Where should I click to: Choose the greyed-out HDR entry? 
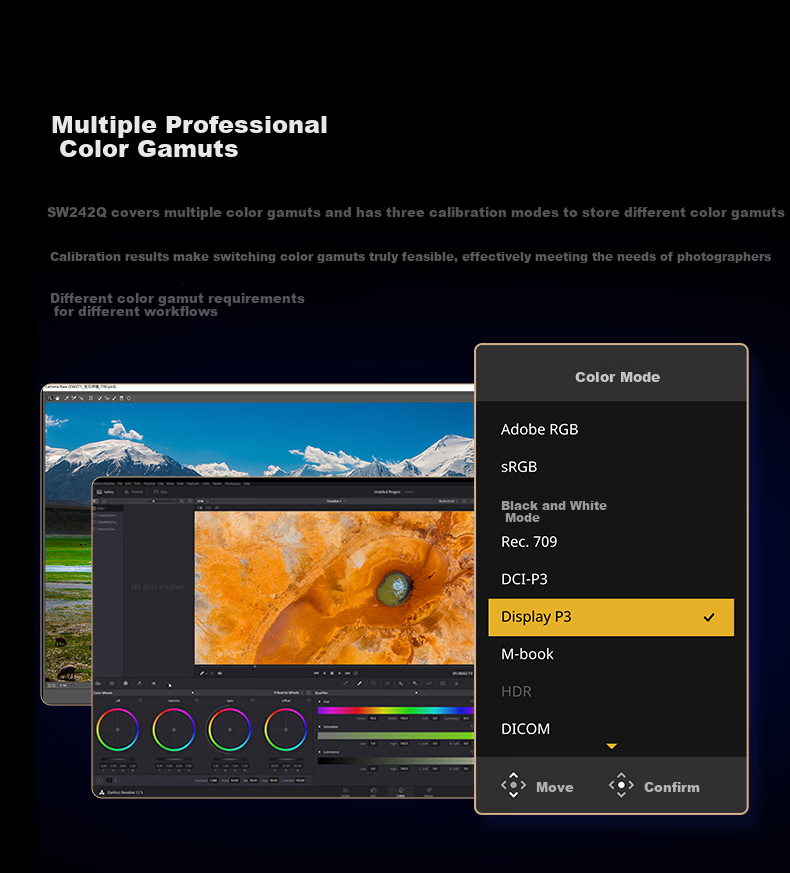point(516,691)
